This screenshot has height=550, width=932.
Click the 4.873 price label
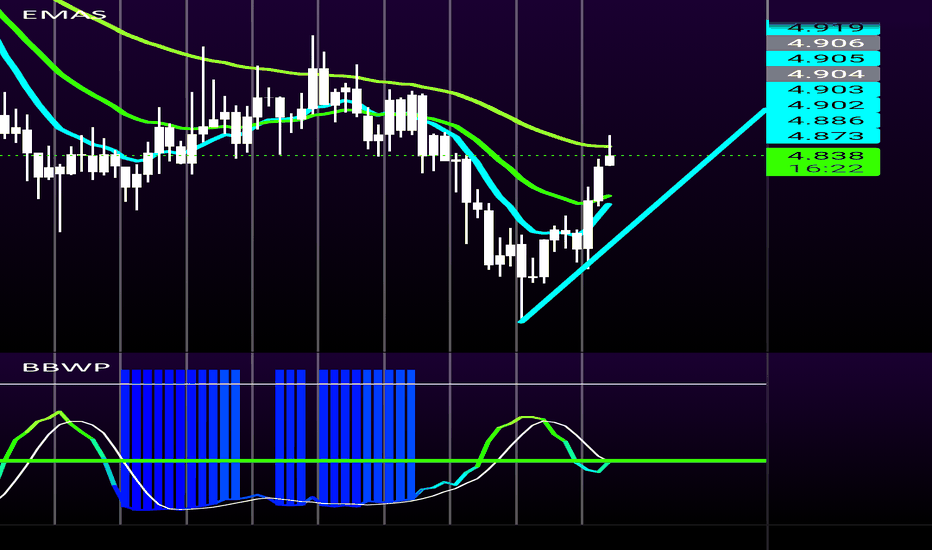pyautogui.click(x=823, y=136)
